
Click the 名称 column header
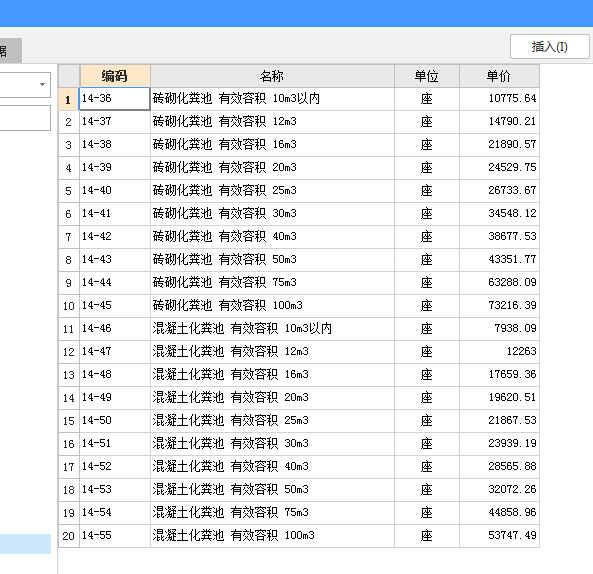[x=272, y=76]
